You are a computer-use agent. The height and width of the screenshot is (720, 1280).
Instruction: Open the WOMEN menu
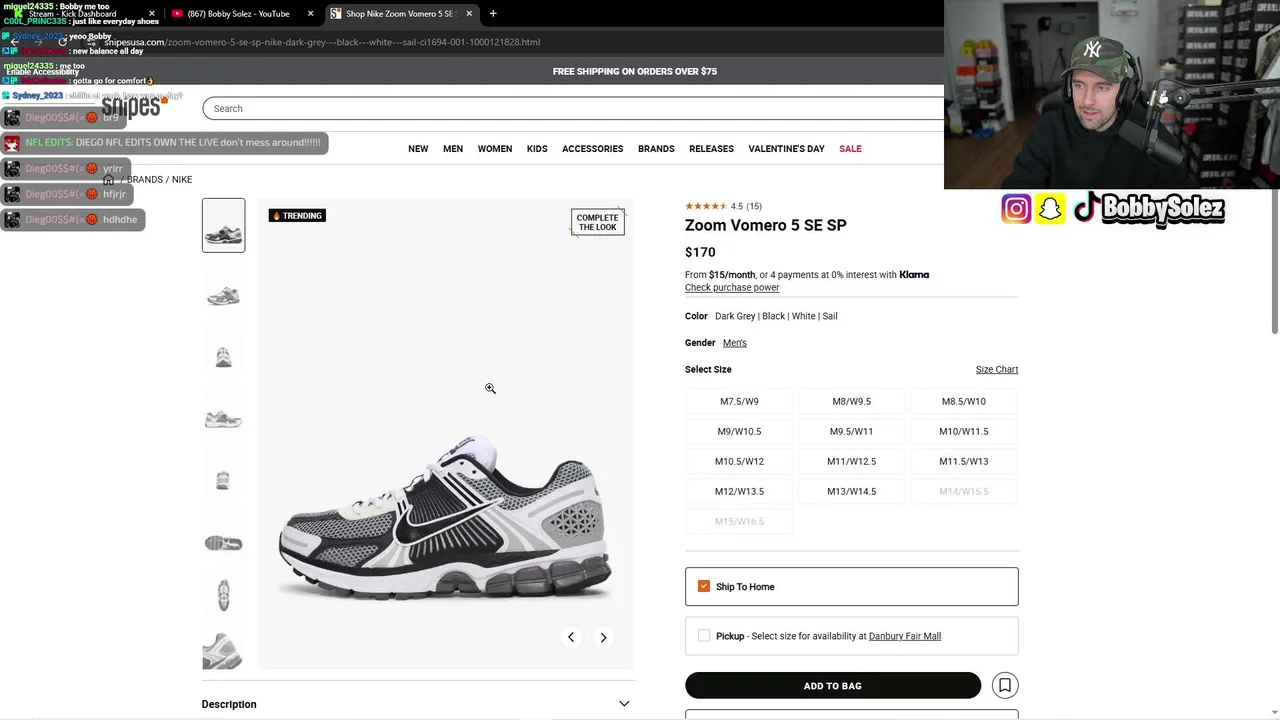click(x=495, y=149)
